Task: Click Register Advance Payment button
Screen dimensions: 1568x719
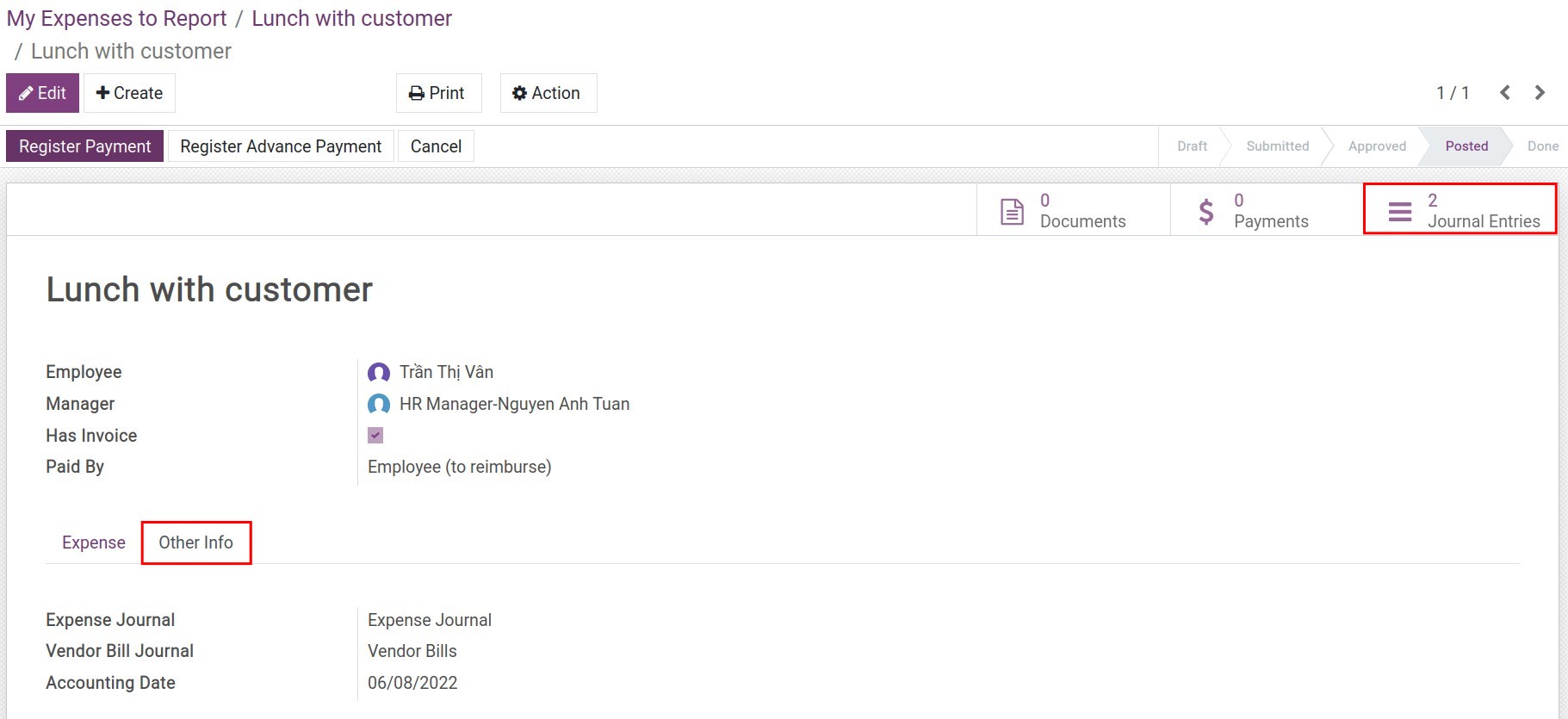Action: [281, 146]
